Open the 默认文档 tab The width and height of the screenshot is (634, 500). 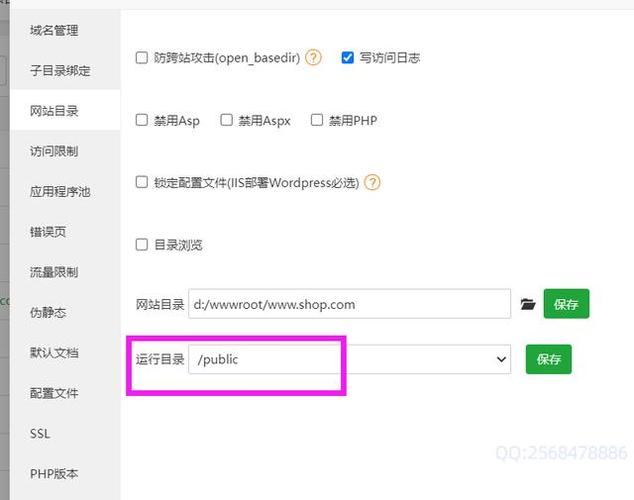pyautogui.click(x=66, y=352)
